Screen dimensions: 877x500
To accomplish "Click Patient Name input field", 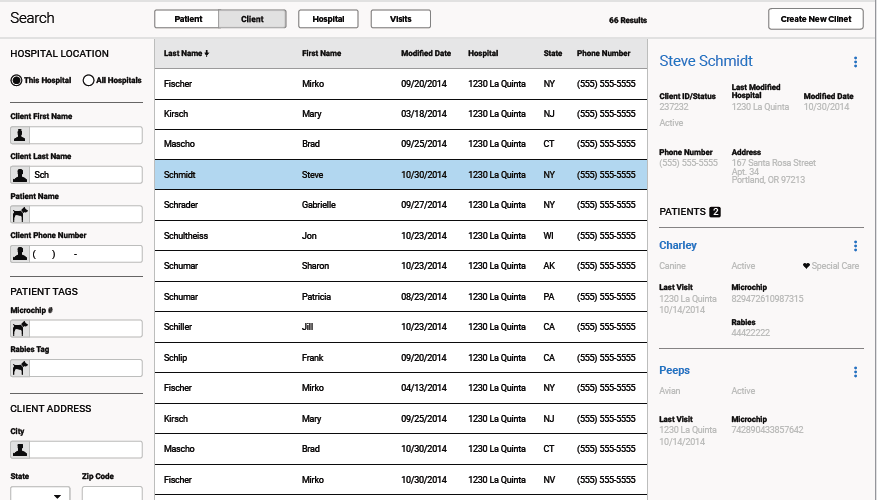I will 86,214.
